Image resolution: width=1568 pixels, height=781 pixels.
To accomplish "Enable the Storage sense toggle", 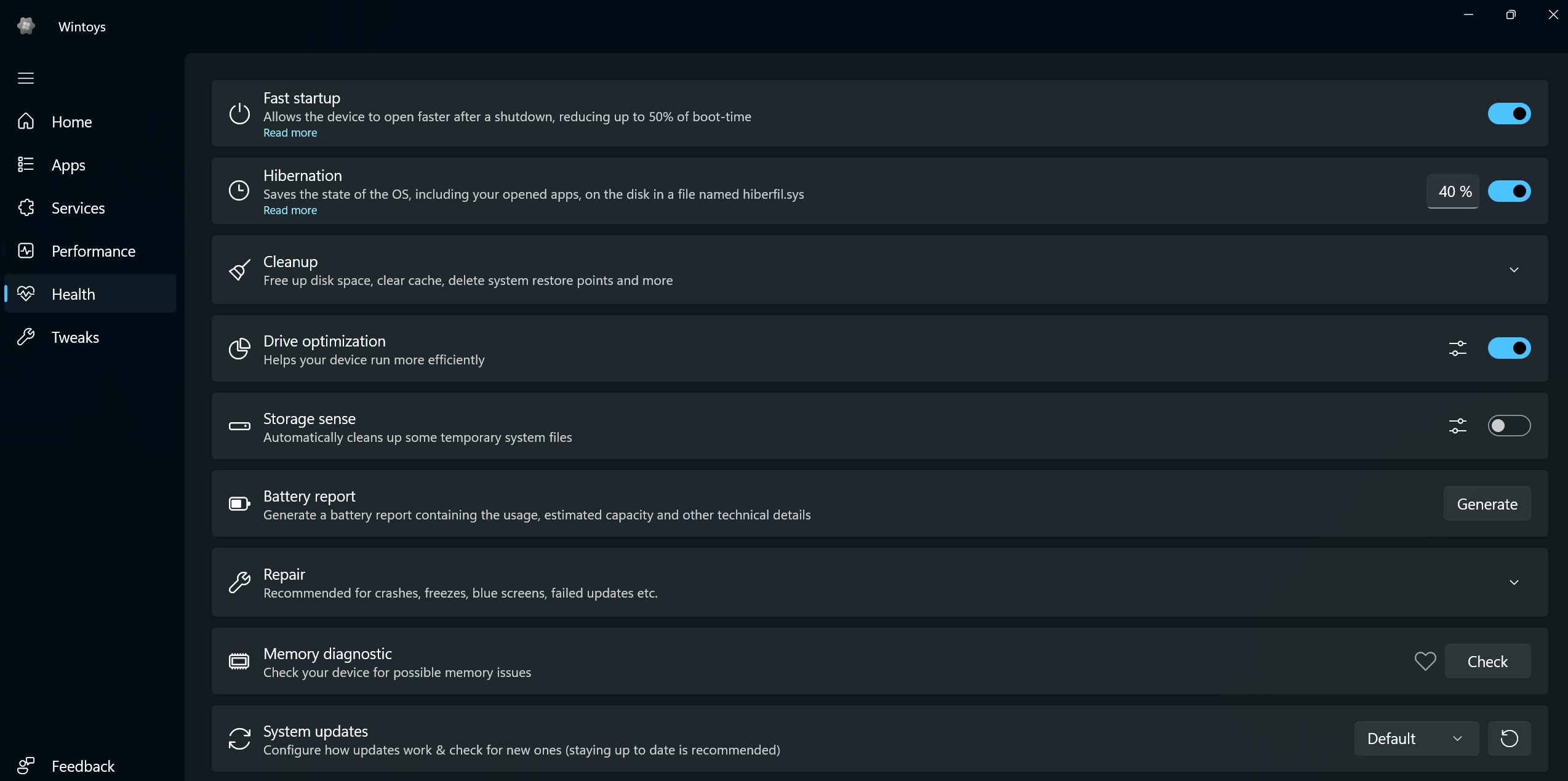I will (x=1509, y=426).
